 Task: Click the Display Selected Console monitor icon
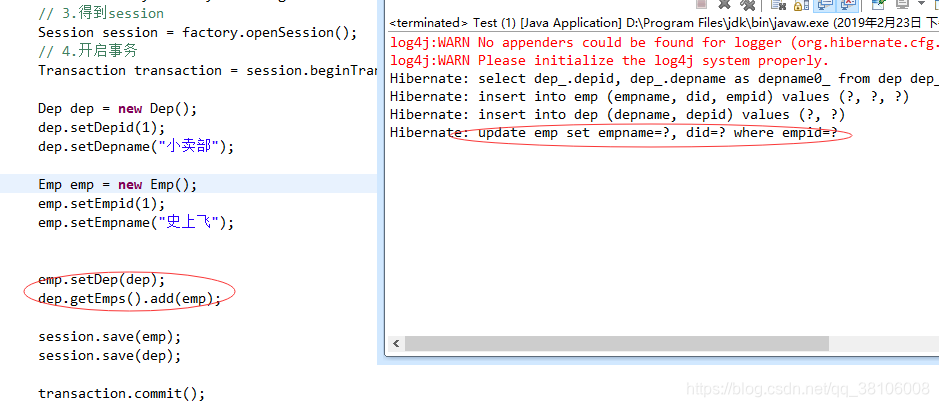point(902,4)
